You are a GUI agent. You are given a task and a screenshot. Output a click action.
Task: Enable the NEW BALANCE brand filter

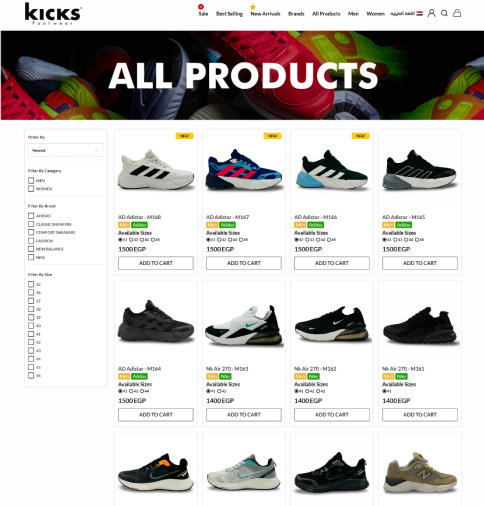pos(31,249)
